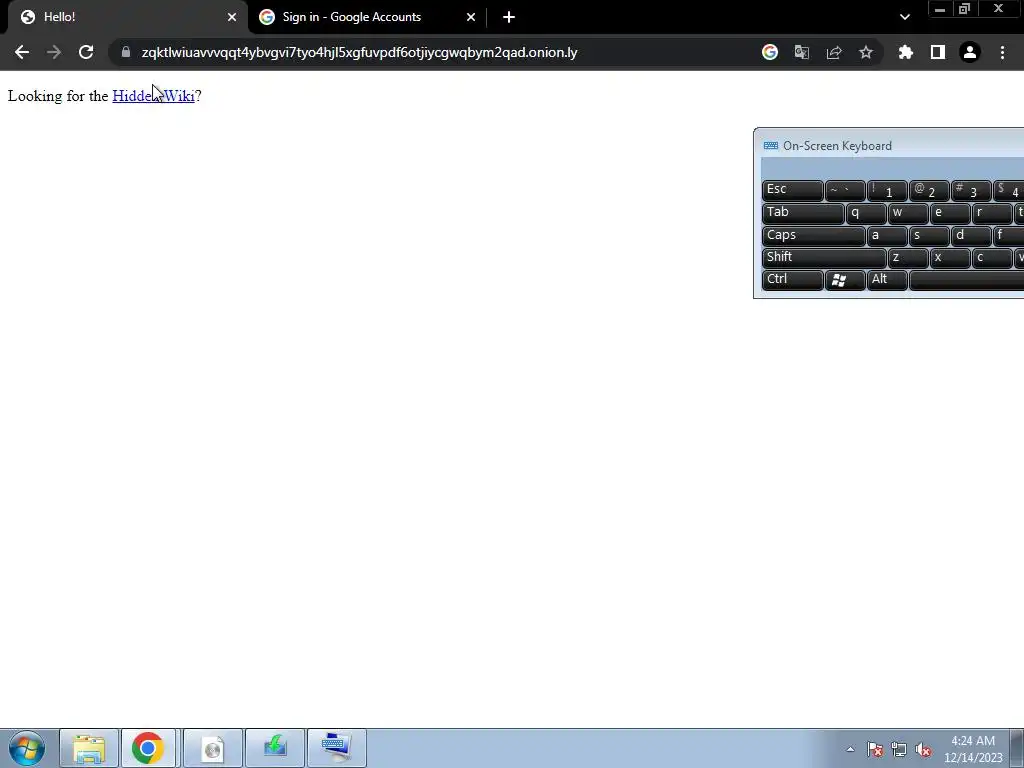This screenshot has height=768, width=1024.
Task: Click the 2 key on On-Screen Keyboard
Action: coord(928,190)
